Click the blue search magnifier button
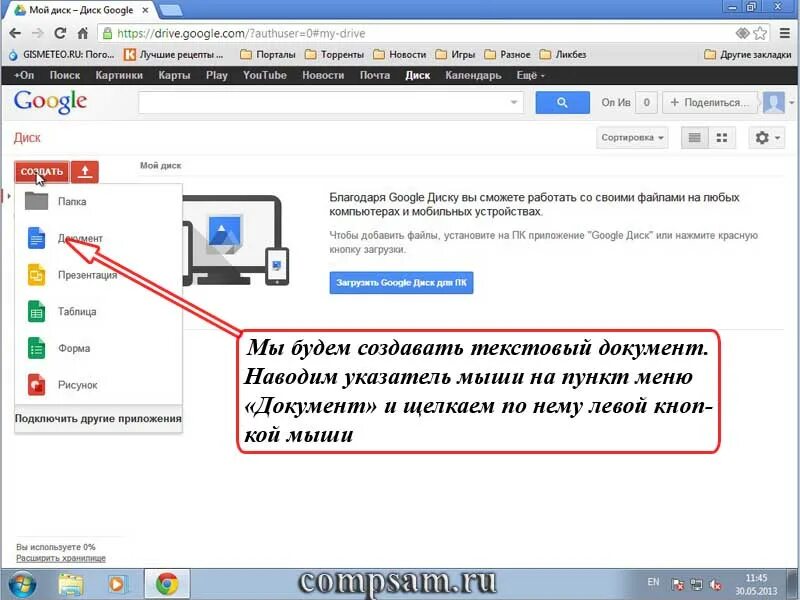The width and height of the screenshot is (800, 600). pos(562,103)
